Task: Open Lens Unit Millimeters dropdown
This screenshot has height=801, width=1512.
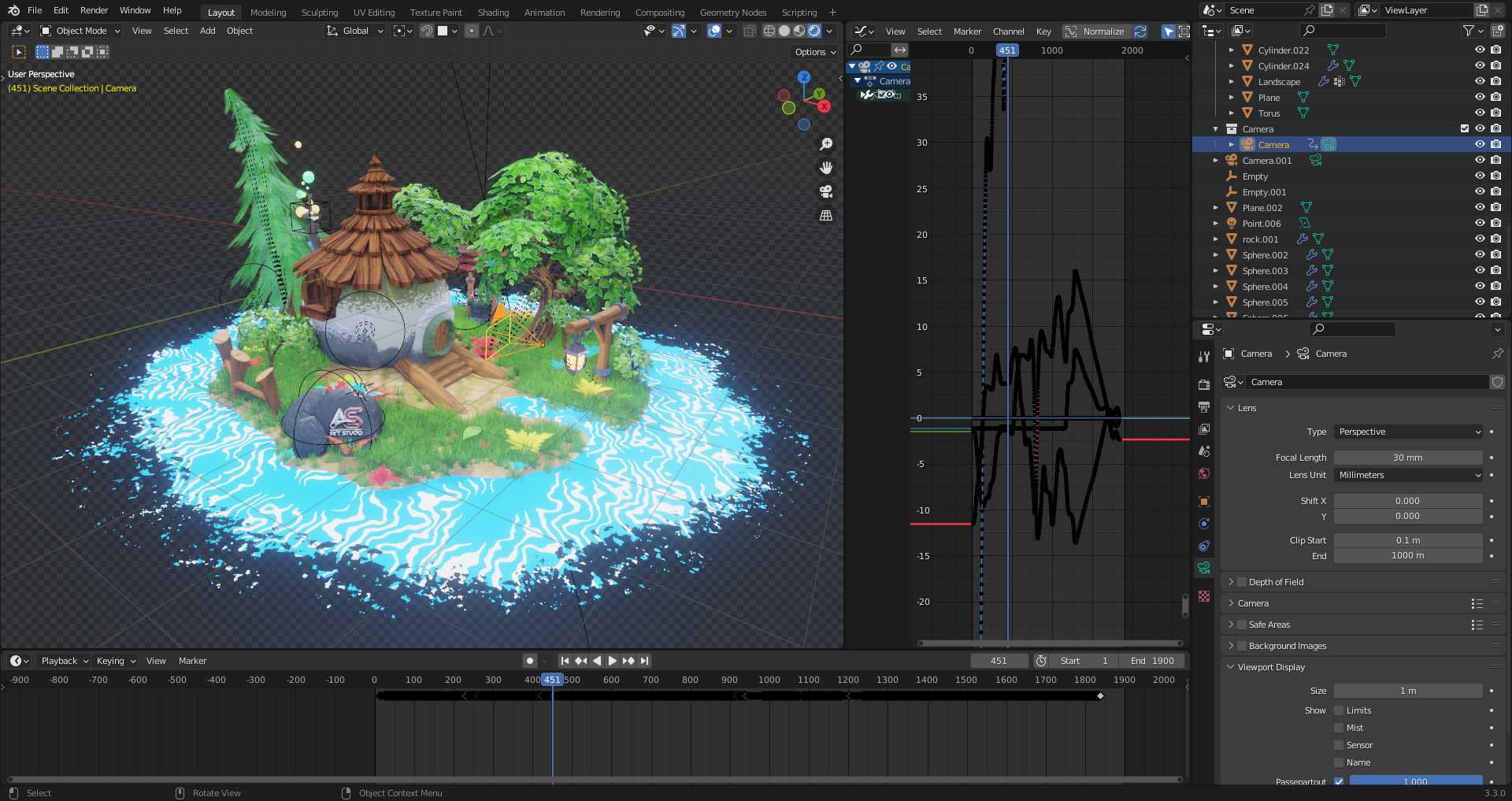Action: coord(1408,475)
